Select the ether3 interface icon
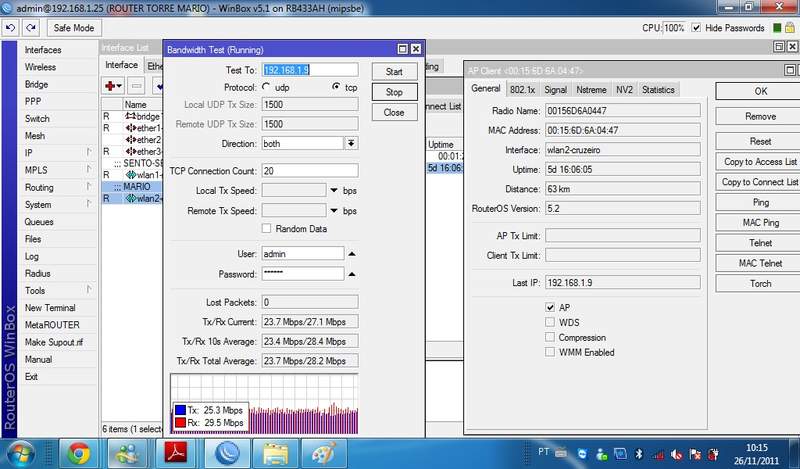Image resolution: width=800 pixels, height=469 pixels. coord(131,152)
